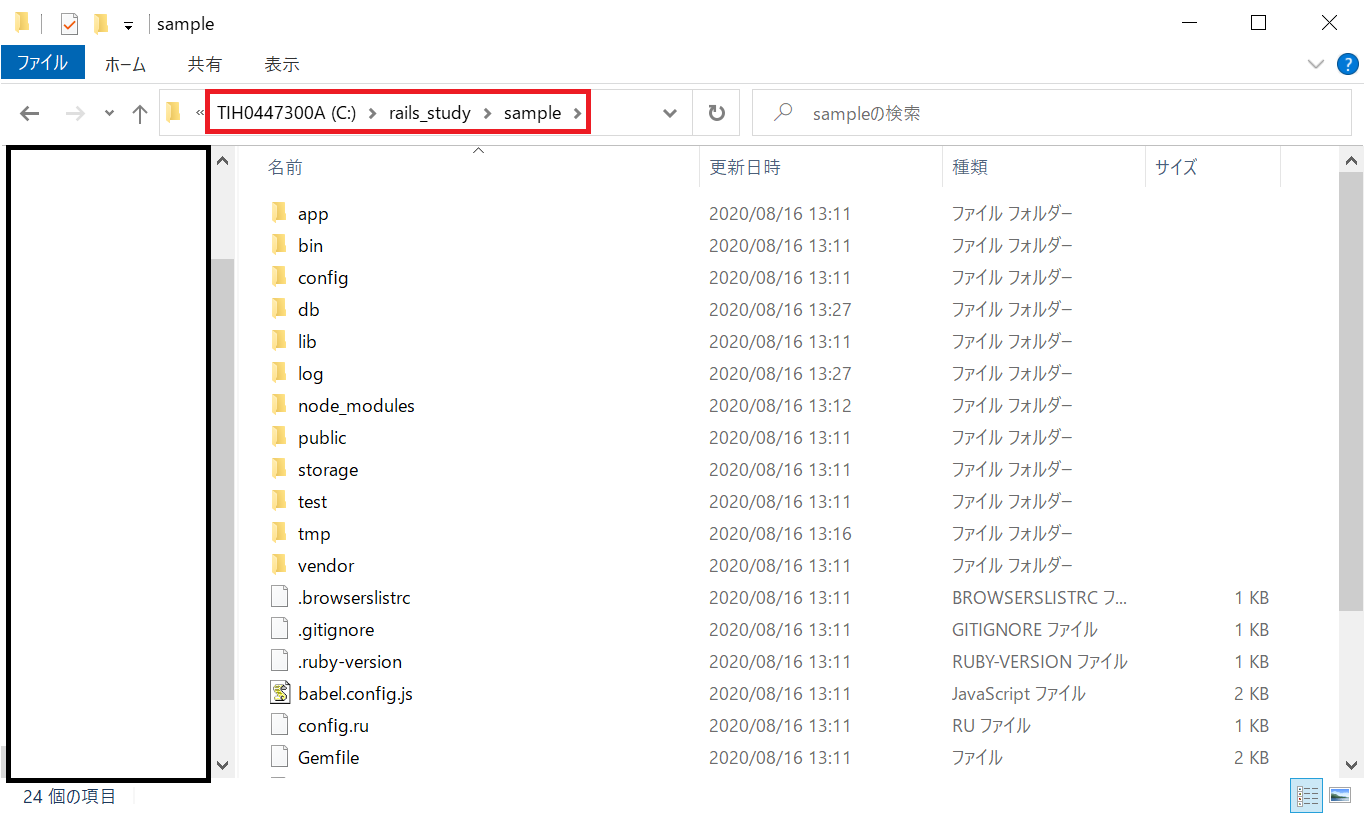Select the lib folder icon

[x=280, y=341]
